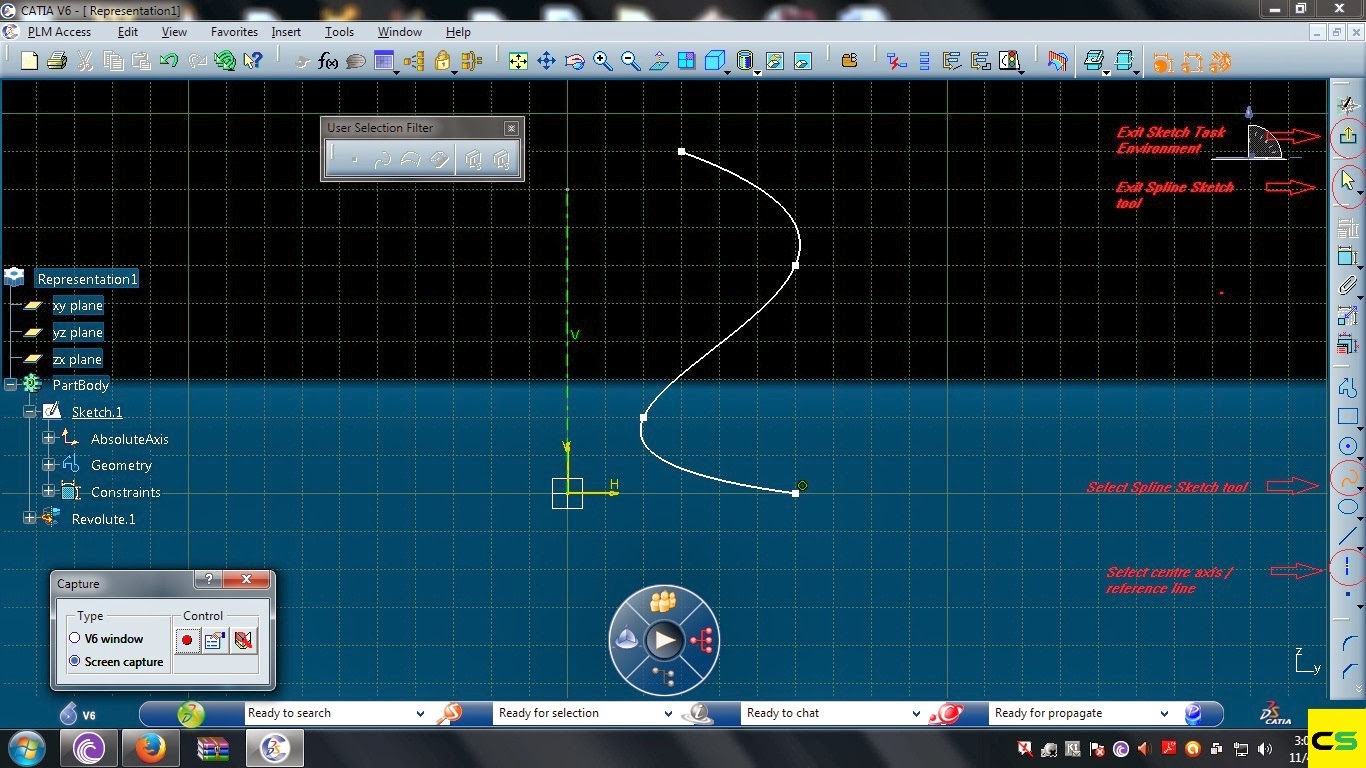Image resolution: width=1366 pixels, height=768 pixels.
Task: Open Firefox from the taskbar
Action: (150, 748)
